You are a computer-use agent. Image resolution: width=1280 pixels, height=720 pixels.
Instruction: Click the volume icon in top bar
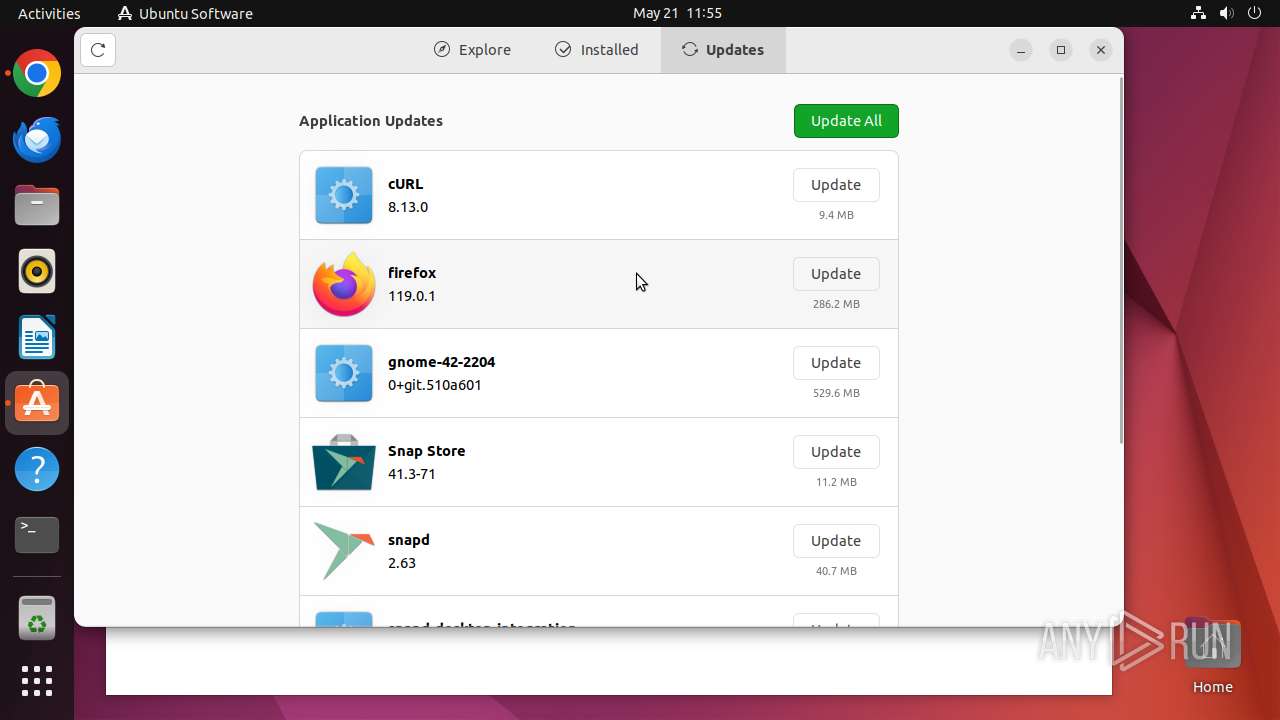pyautogui.click(x=1227, y=13)
